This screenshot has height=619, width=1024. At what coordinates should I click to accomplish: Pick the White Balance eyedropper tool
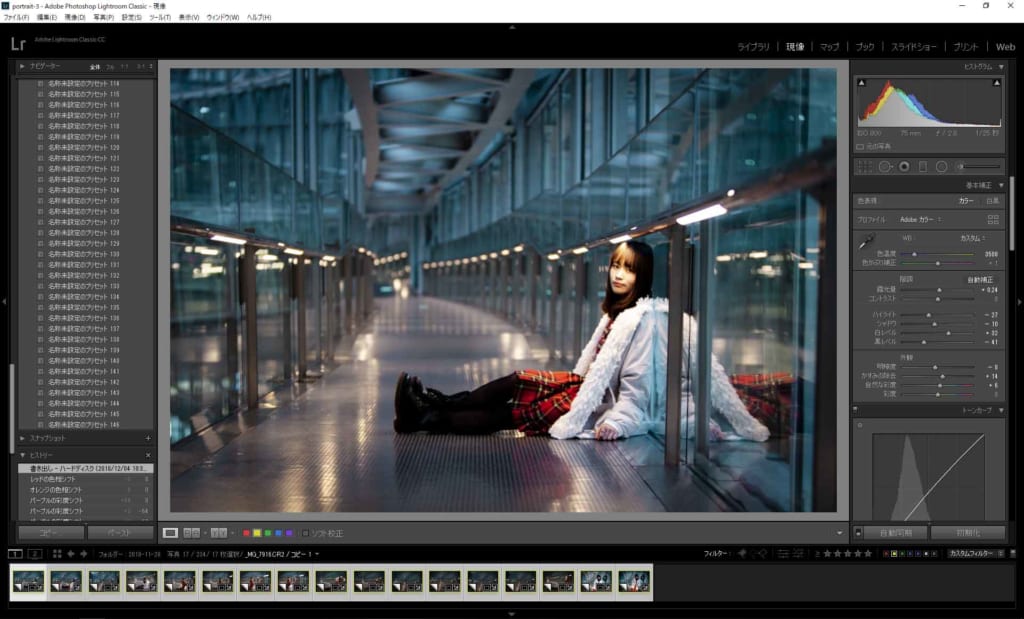click(x=867, y=242)
